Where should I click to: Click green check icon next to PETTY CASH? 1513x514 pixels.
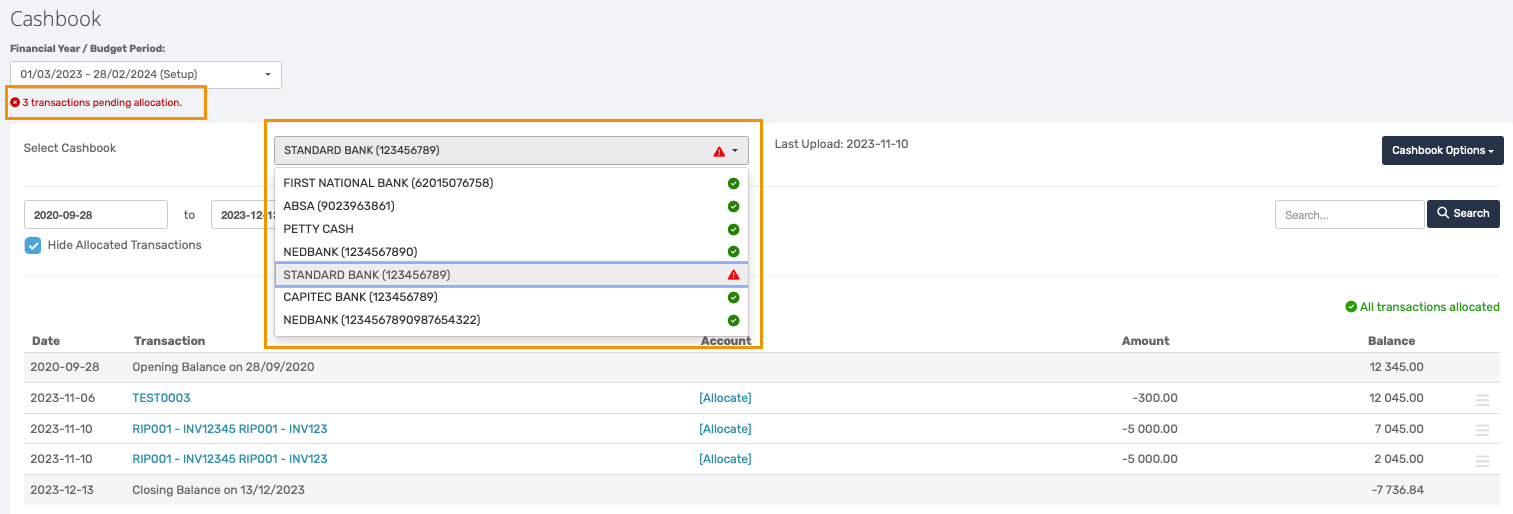click(x=733, y=229)
